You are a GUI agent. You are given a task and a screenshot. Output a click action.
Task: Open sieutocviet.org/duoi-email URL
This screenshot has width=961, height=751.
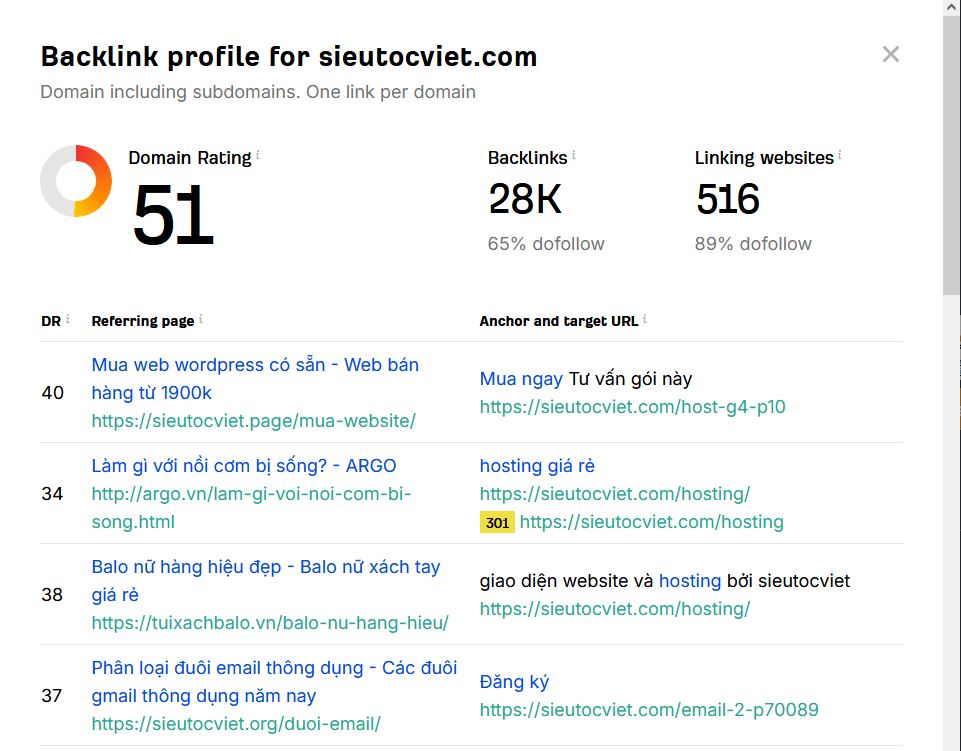tap(236, 724)
